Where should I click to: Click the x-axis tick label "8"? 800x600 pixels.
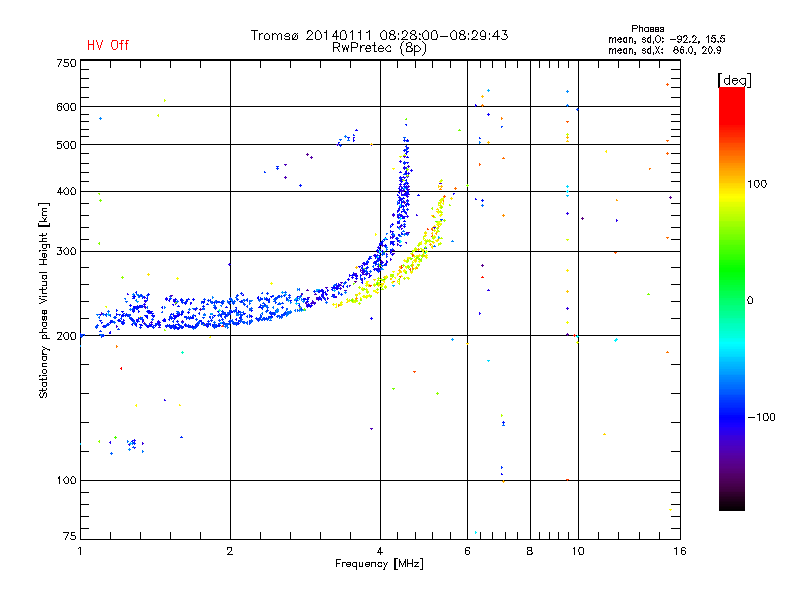[x=530, y=551]
